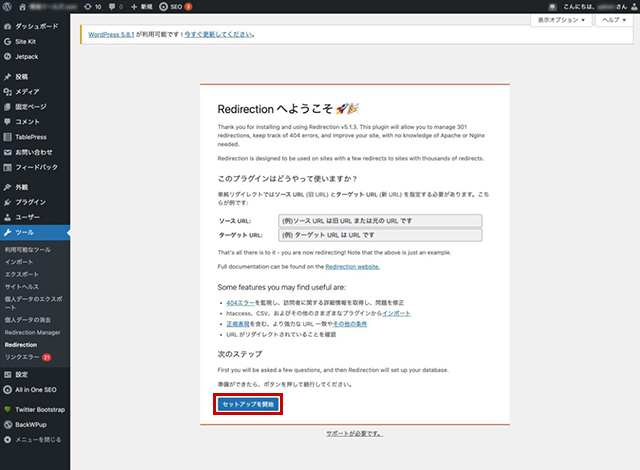
Task: Open the コメント comment icon in sidebar
Action: click(x=7, y=122)
